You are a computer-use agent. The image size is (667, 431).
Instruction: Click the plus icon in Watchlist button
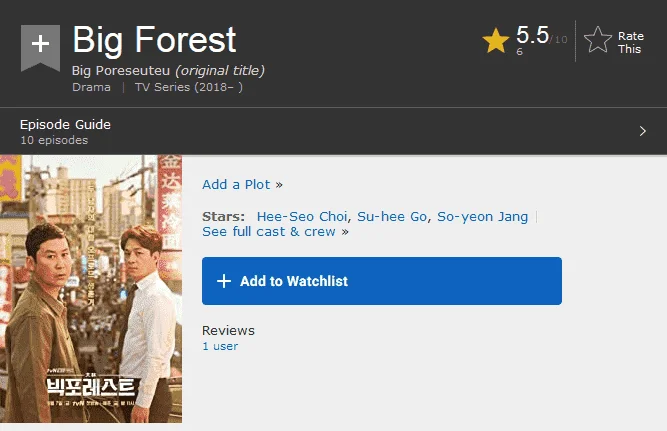tap(224, 281)
